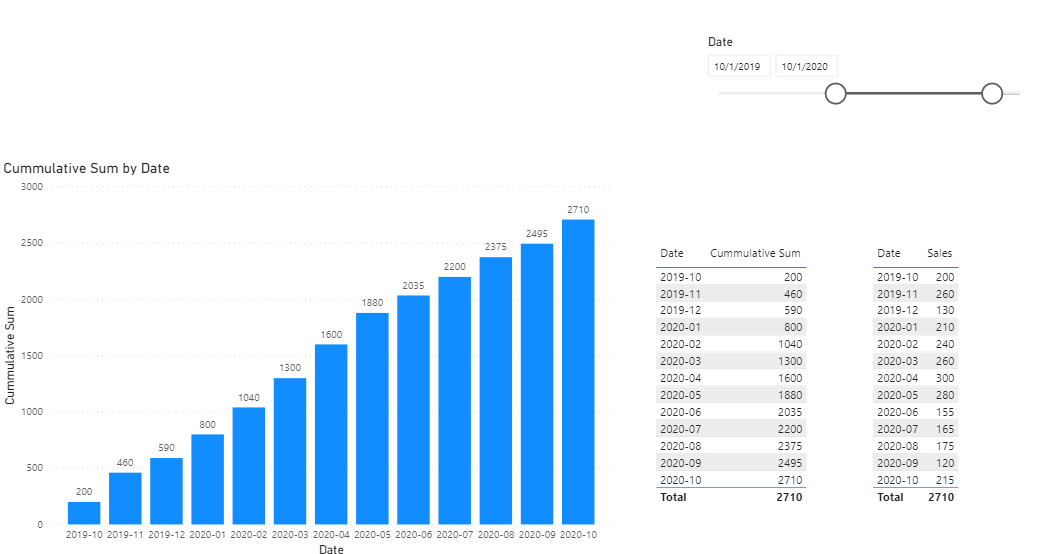Image resolution: width=1063 pixels, height=554 pixels.
Task: Click the left handle of the Date slider
Action: click(x=835, y=94)
